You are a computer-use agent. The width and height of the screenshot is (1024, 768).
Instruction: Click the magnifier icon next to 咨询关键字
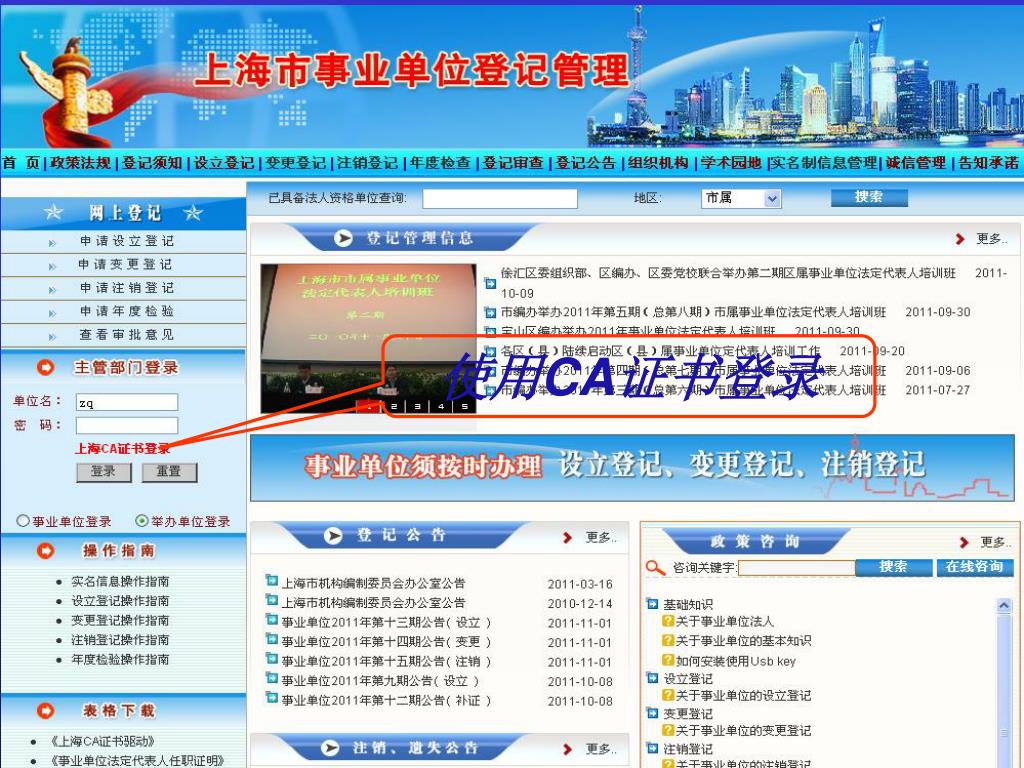tap(655, 568)
